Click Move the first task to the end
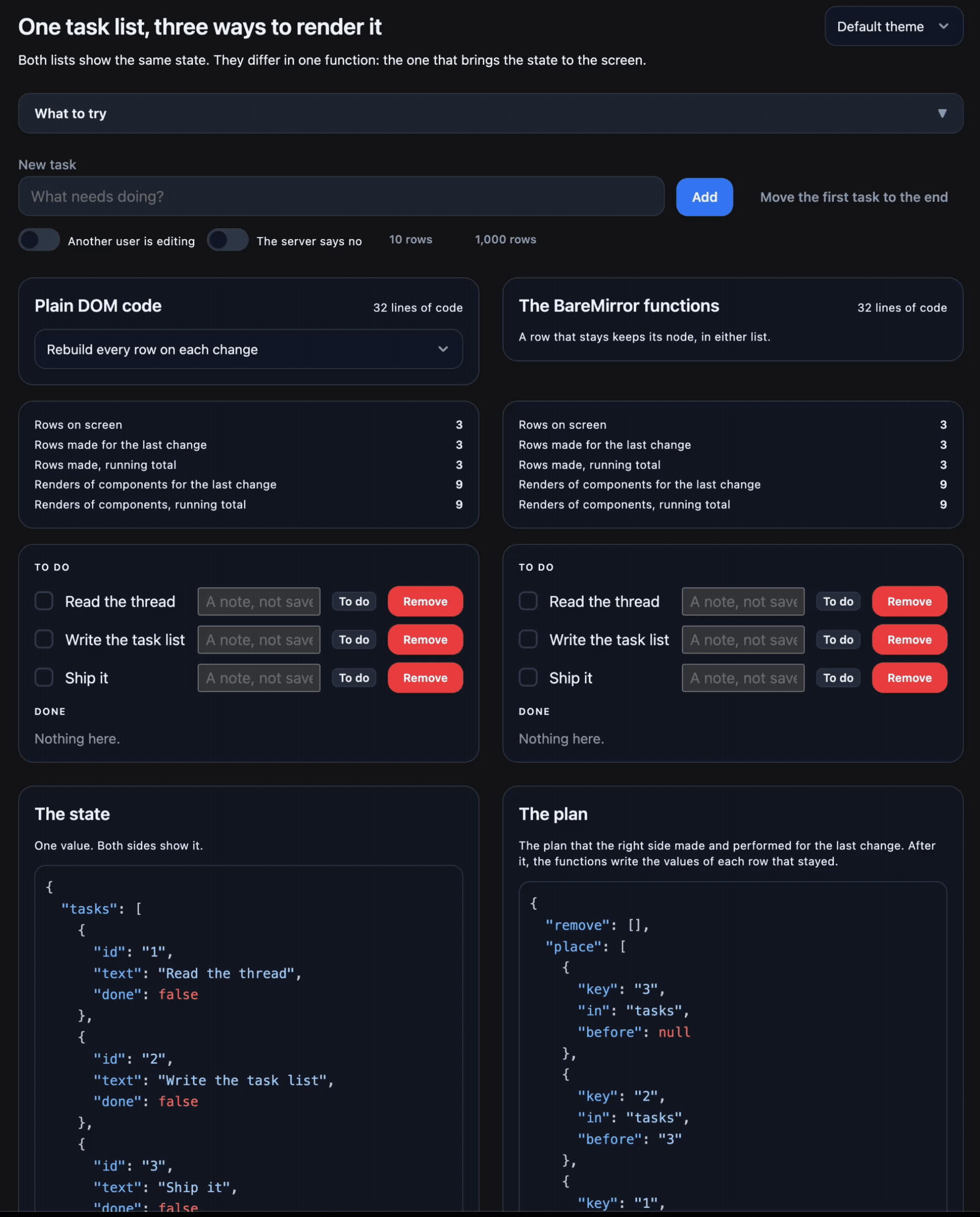Image resolution: width=980 pixels, height=1217 pixels. pos(853,197)
